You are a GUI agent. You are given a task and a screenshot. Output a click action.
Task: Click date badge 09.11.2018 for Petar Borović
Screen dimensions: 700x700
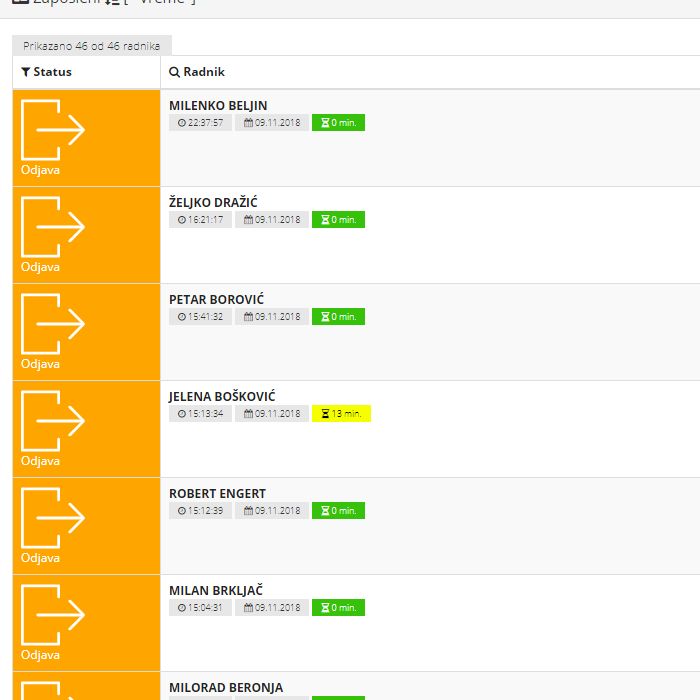tap(272, 316)
